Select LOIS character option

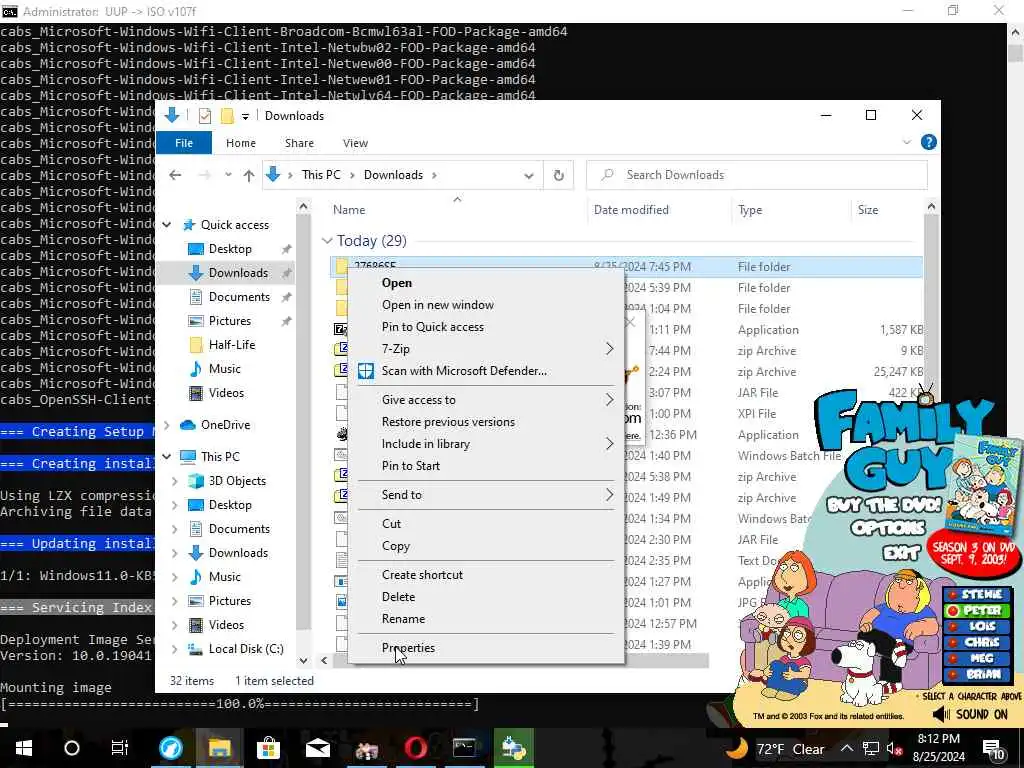pyautogui.click(x=976, y=626)
